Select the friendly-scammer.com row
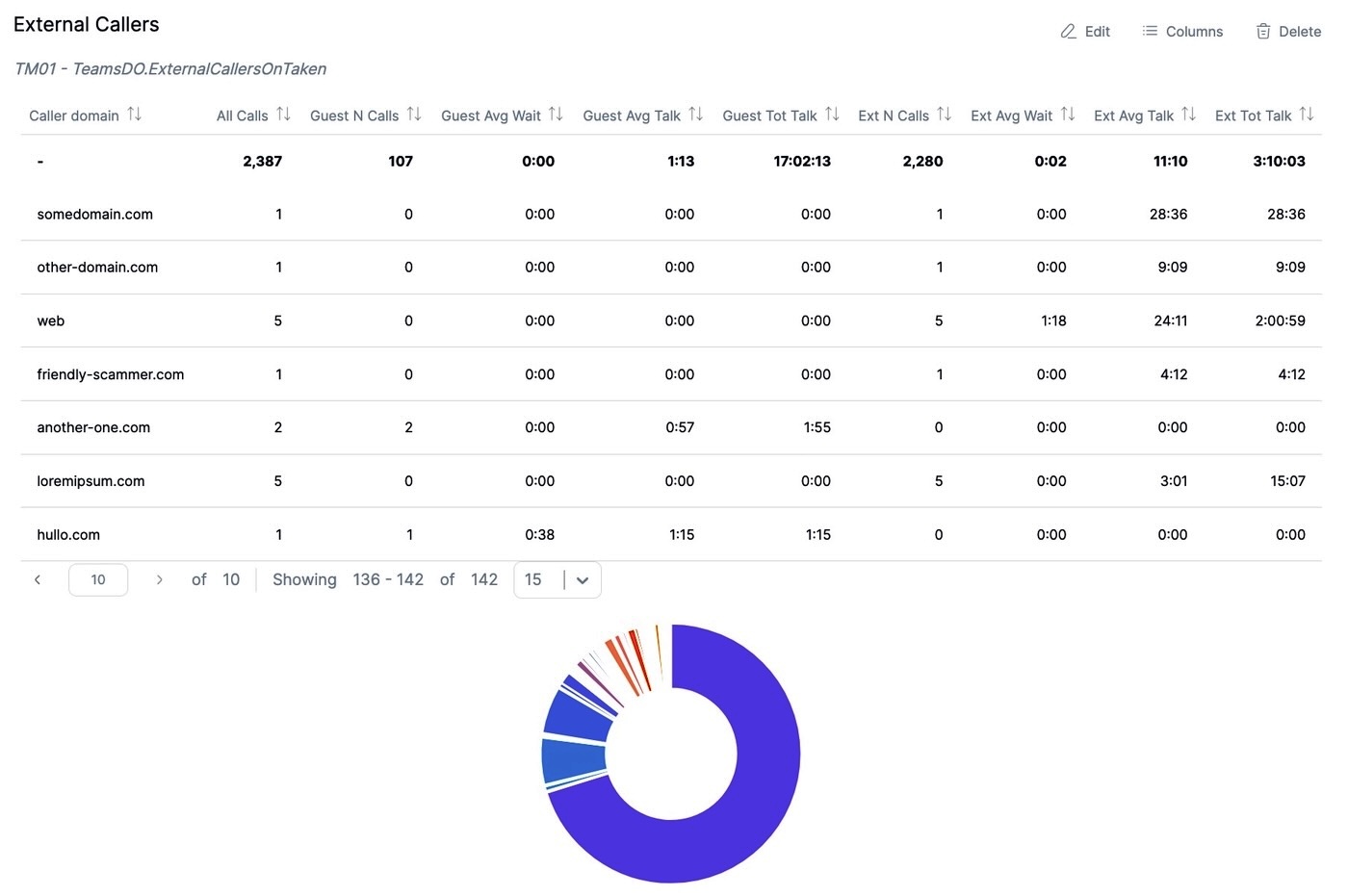The width and height of the screenshot is (1348, 896). tap(111, 374)
